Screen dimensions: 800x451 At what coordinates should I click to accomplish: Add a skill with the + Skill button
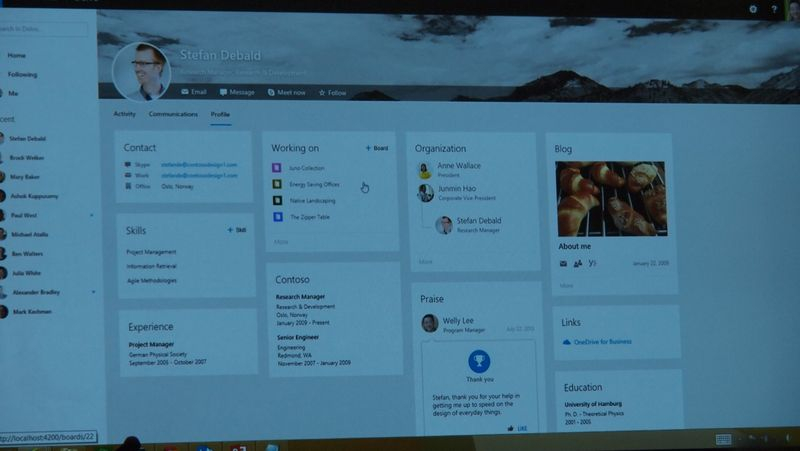pos(237,230)
